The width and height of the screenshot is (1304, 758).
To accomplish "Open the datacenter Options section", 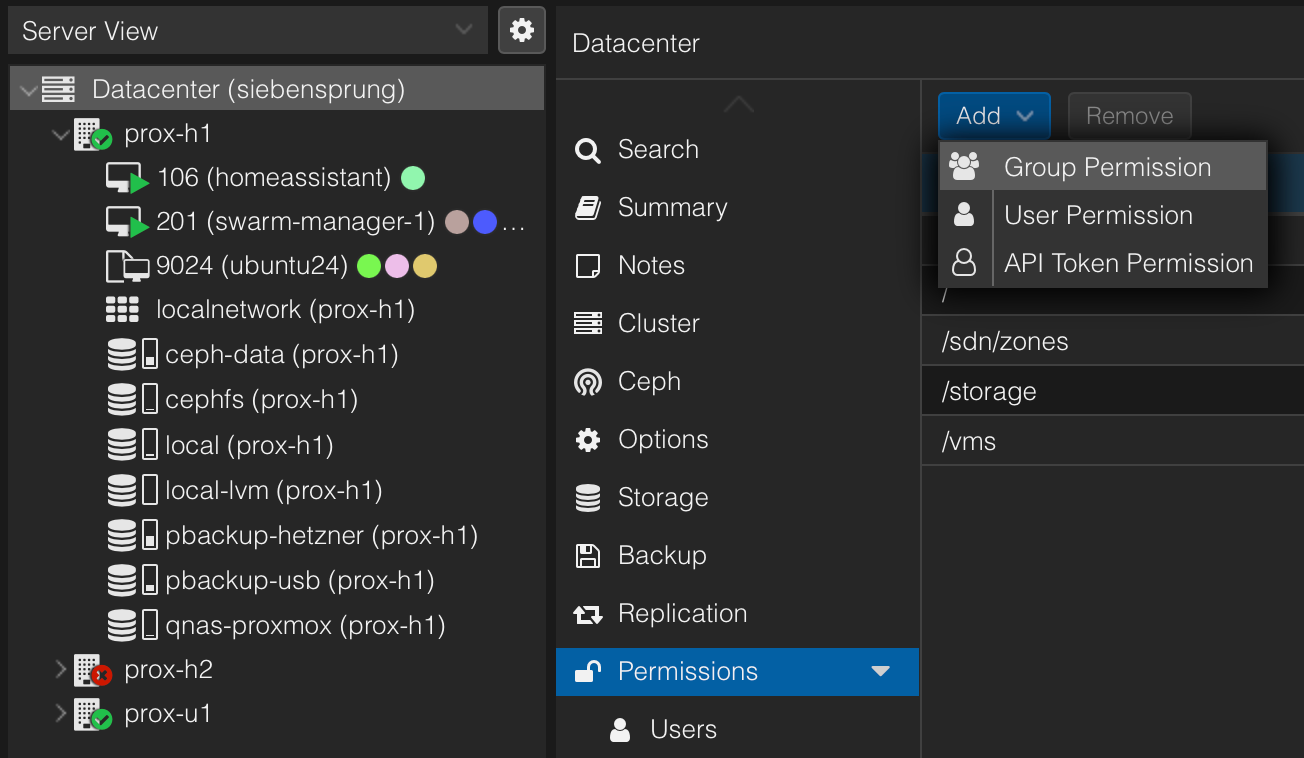I will click(737, 440).
